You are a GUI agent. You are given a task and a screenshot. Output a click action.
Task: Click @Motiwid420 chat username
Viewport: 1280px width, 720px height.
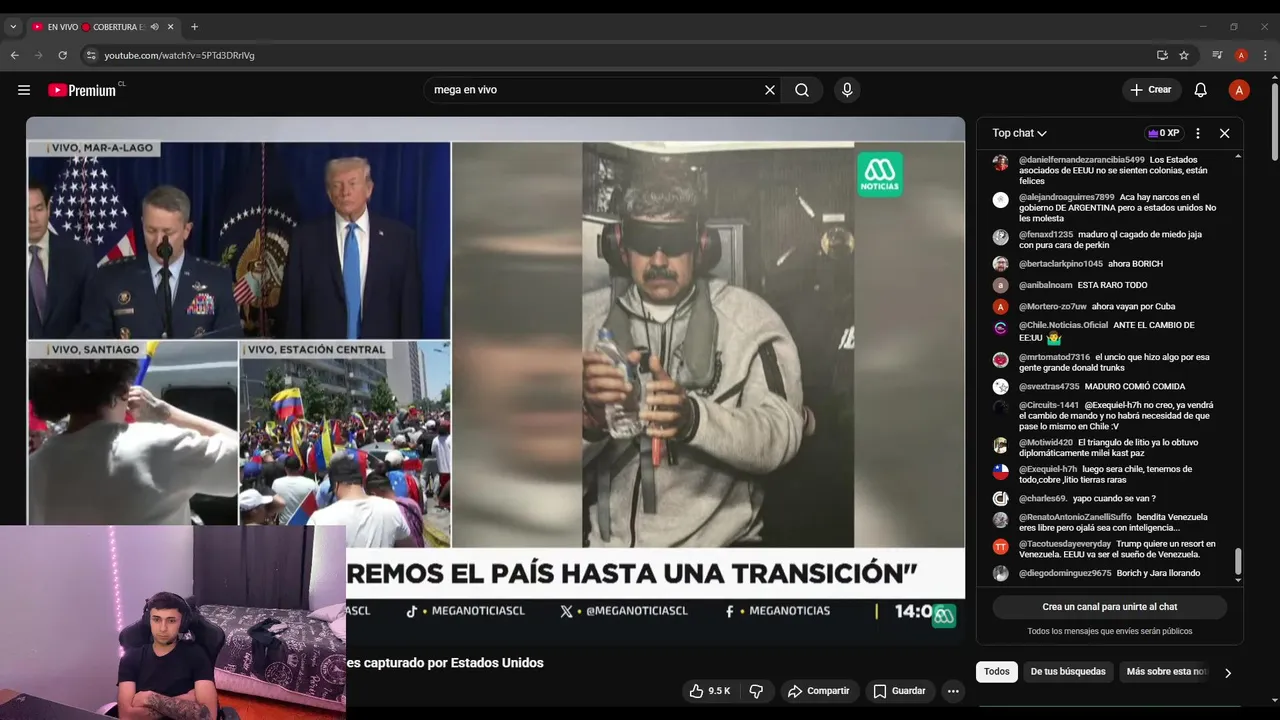(x=1046, y=442)
